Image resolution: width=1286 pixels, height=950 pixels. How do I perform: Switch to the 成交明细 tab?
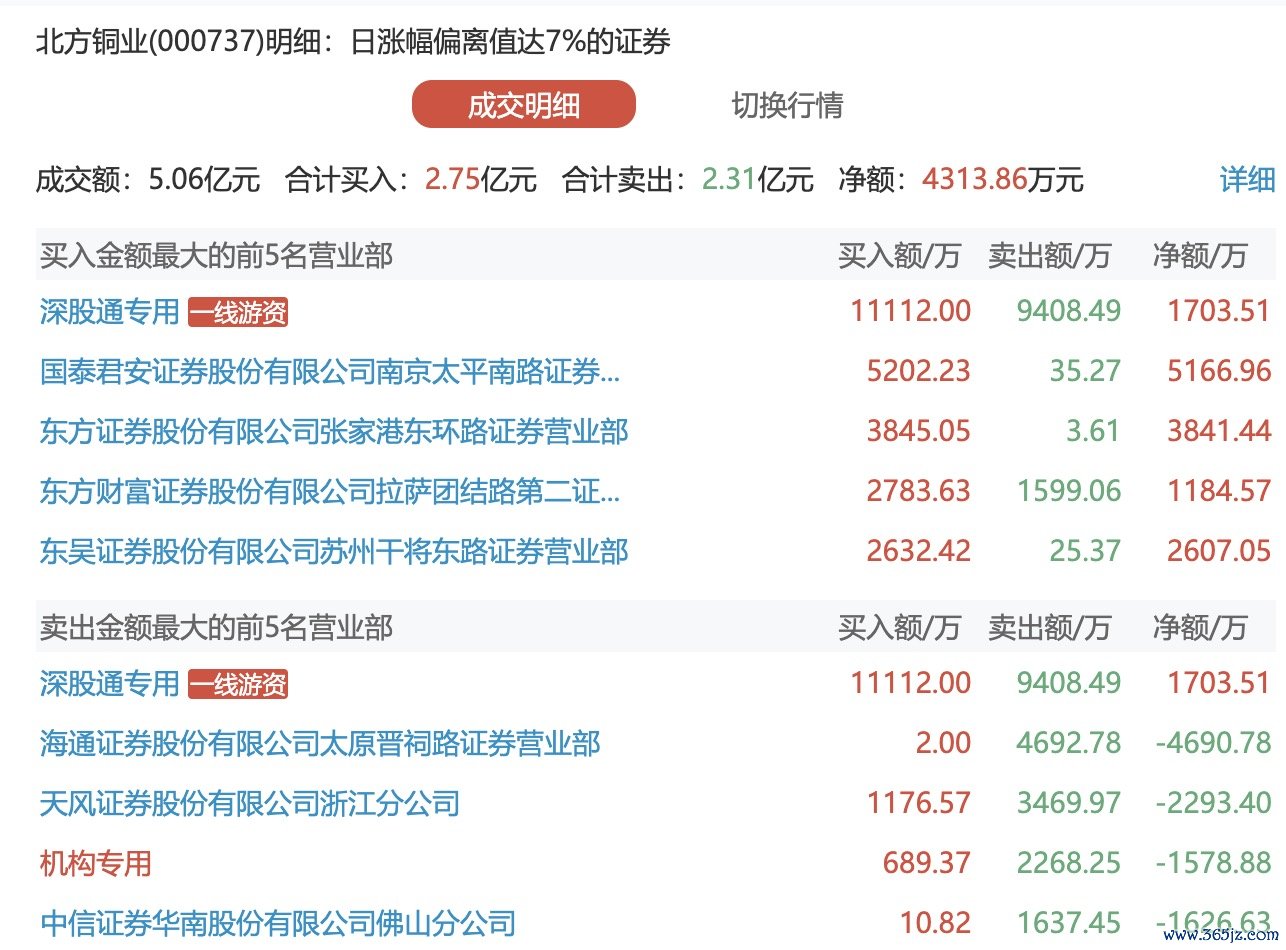click(x=523, y=105)
